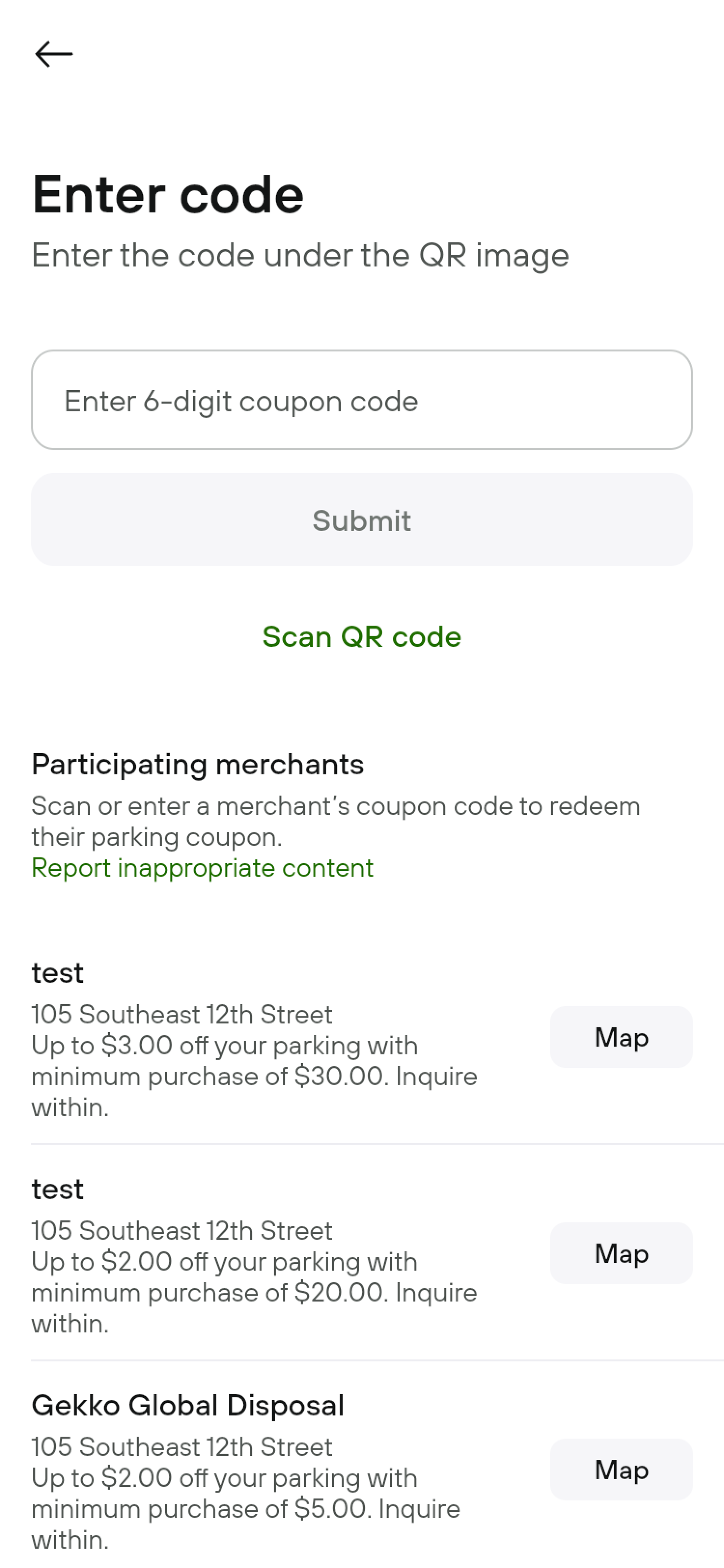This screenshot has height=1568, width=724.
Task: Click Report inappropriate content link
Action: [x=202, y=868]
